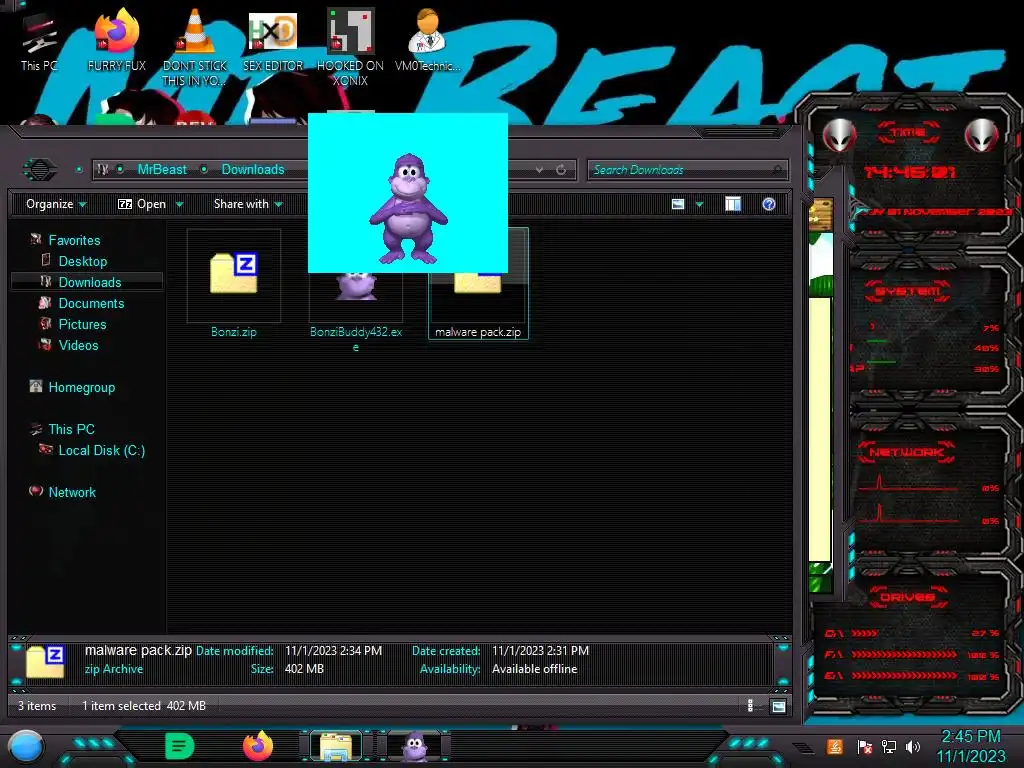
Task: Change the view with the view icon
Action: 678,204
